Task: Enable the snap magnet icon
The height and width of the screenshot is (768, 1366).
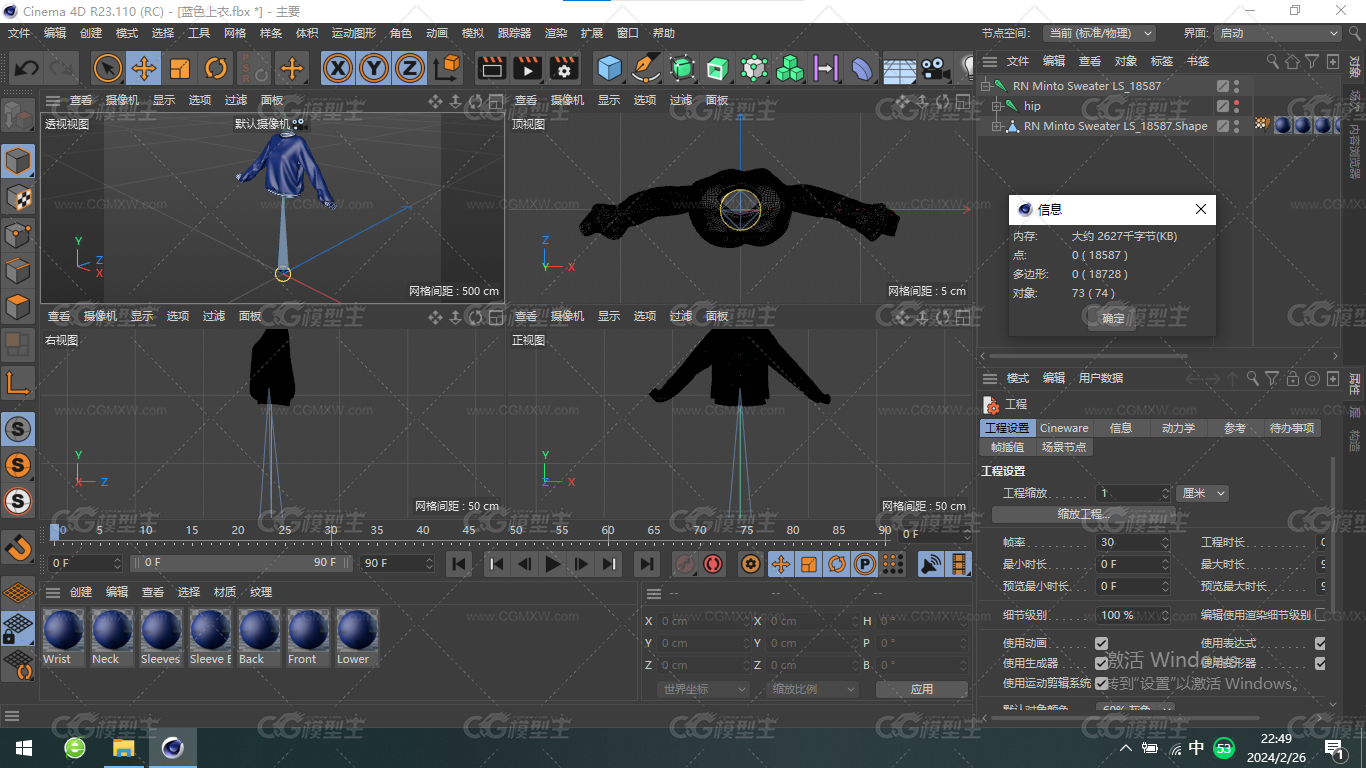Action: pyautogui.click(x=18, y=547)
